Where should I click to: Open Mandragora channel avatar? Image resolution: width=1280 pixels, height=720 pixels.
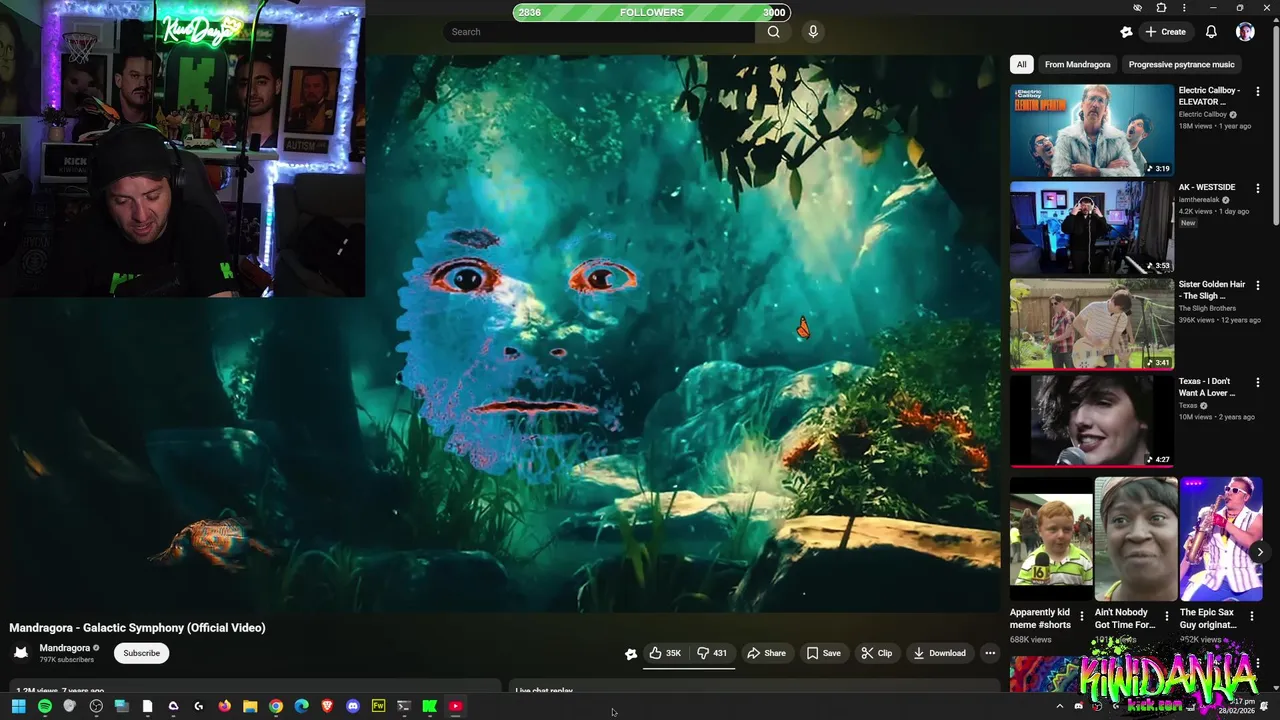pyautogui.click(x=21, y=653)
